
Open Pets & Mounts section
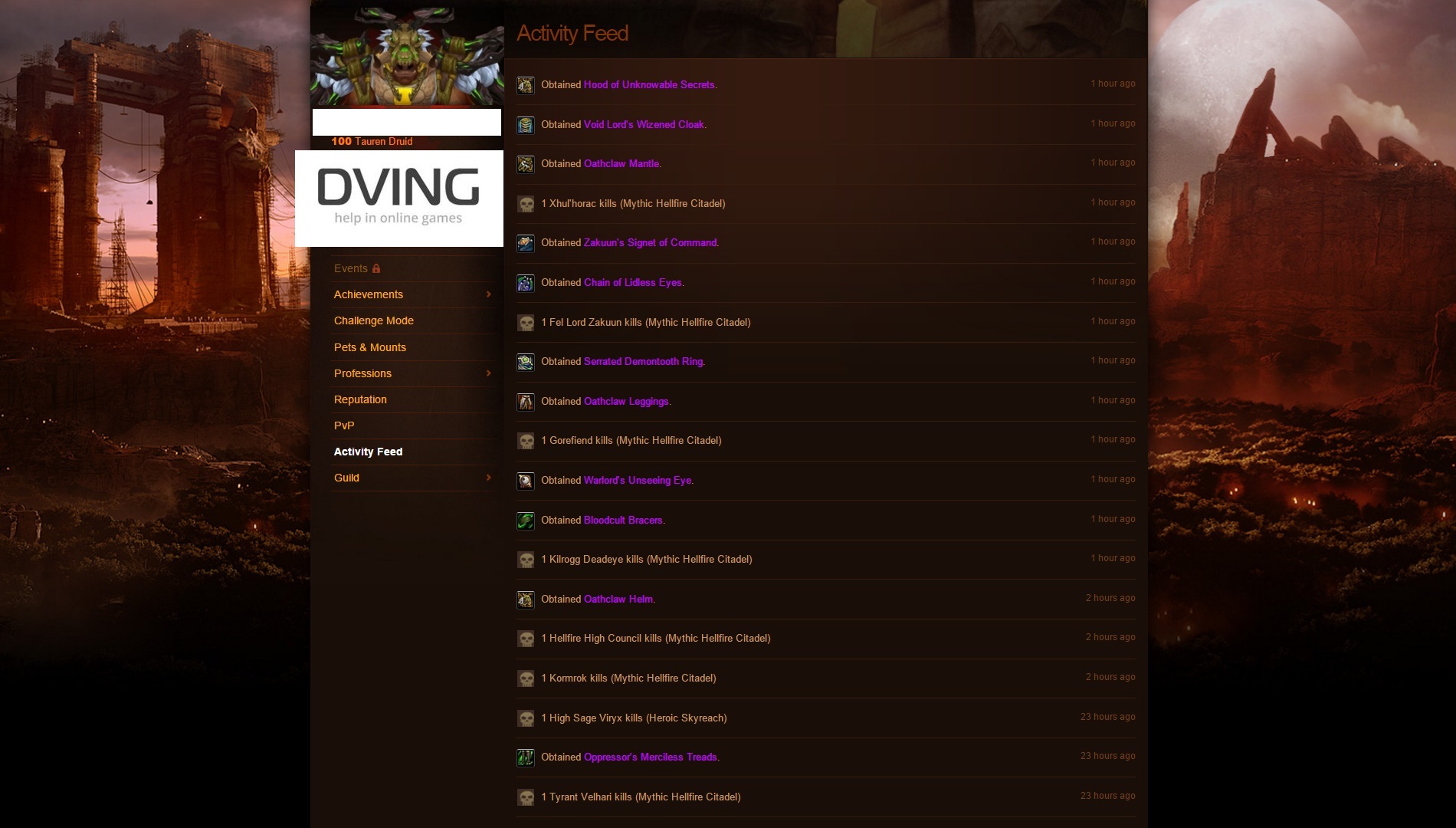point(370,347)
